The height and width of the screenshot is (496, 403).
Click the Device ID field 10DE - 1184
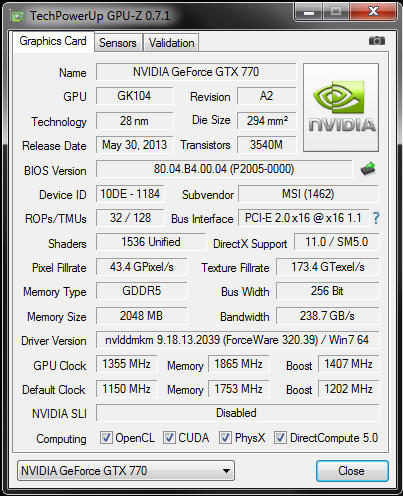pyautogui.click(x=130, y=194)
